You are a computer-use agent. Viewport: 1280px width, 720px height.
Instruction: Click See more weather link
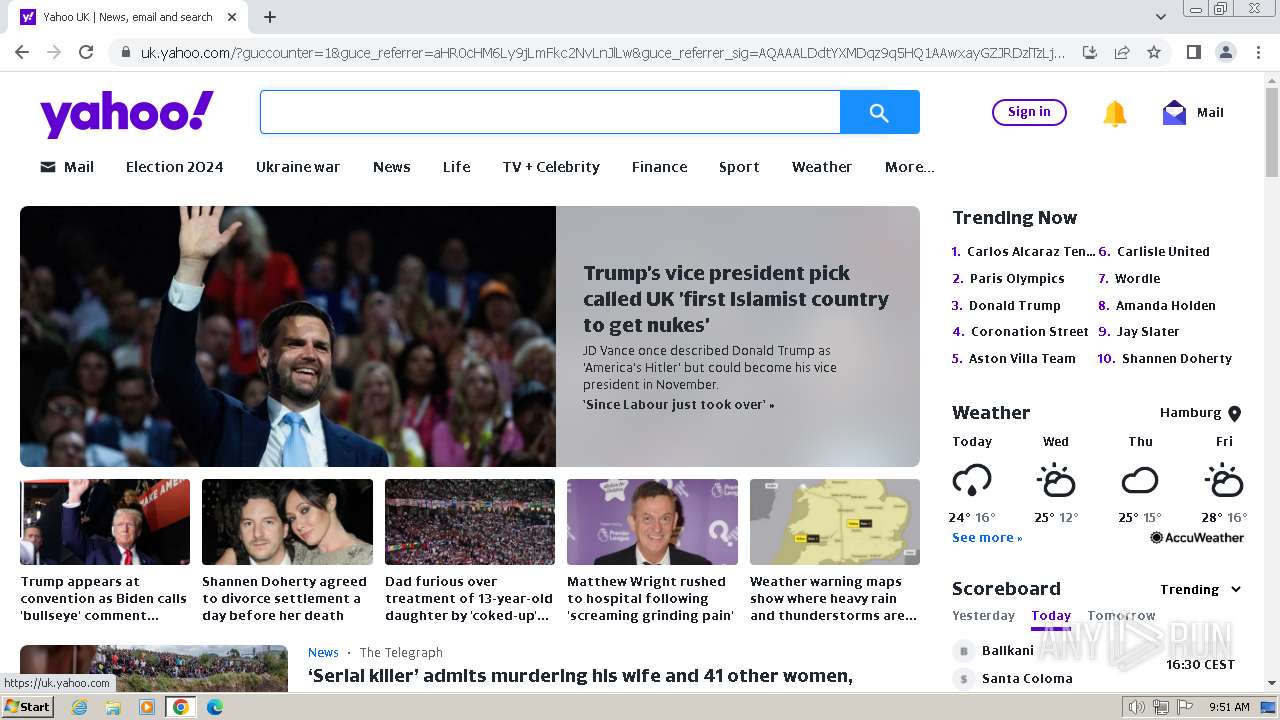click(x=987, y=538)
